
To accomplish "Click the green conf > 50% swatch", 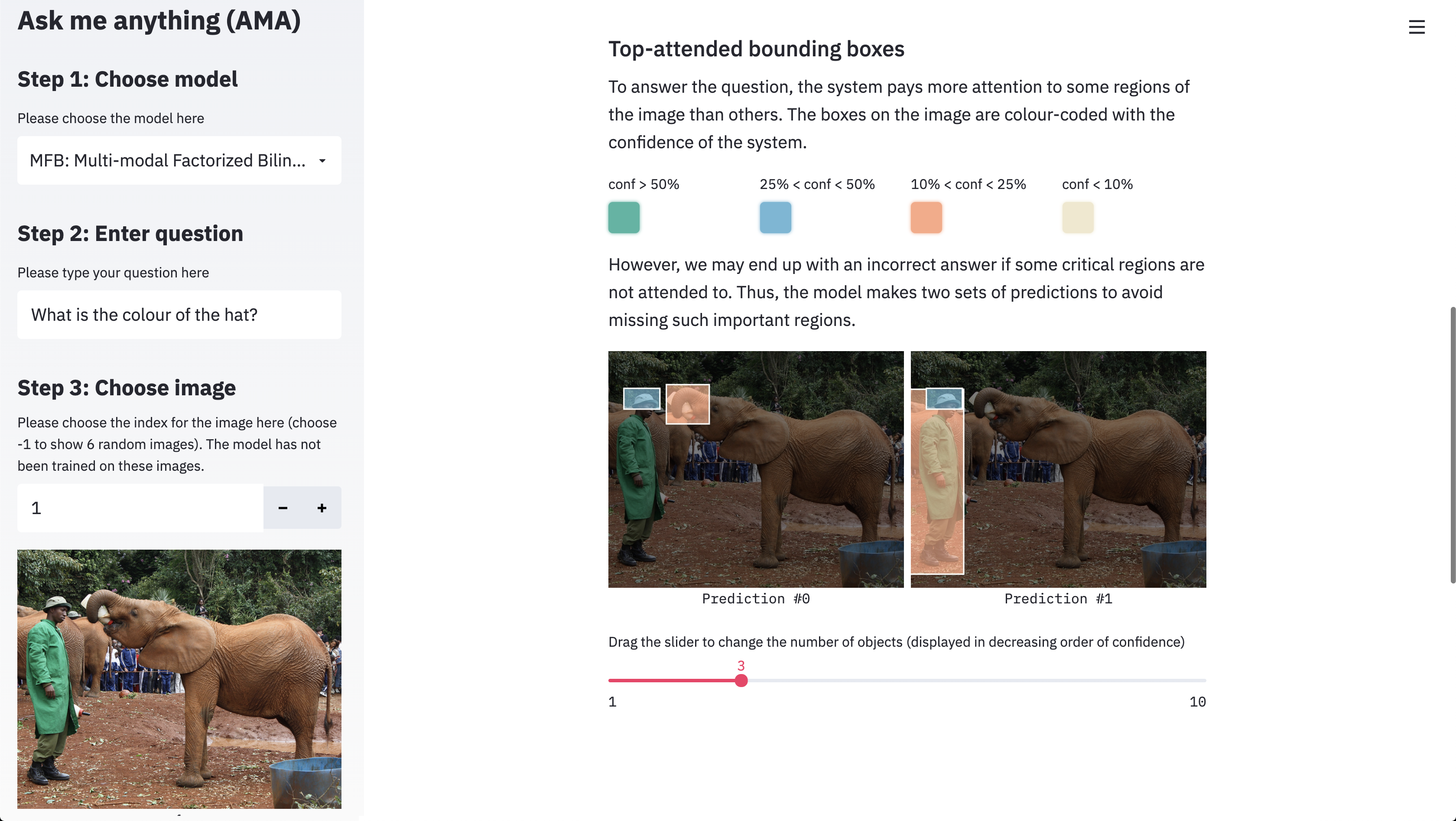I will coord(624,218).
